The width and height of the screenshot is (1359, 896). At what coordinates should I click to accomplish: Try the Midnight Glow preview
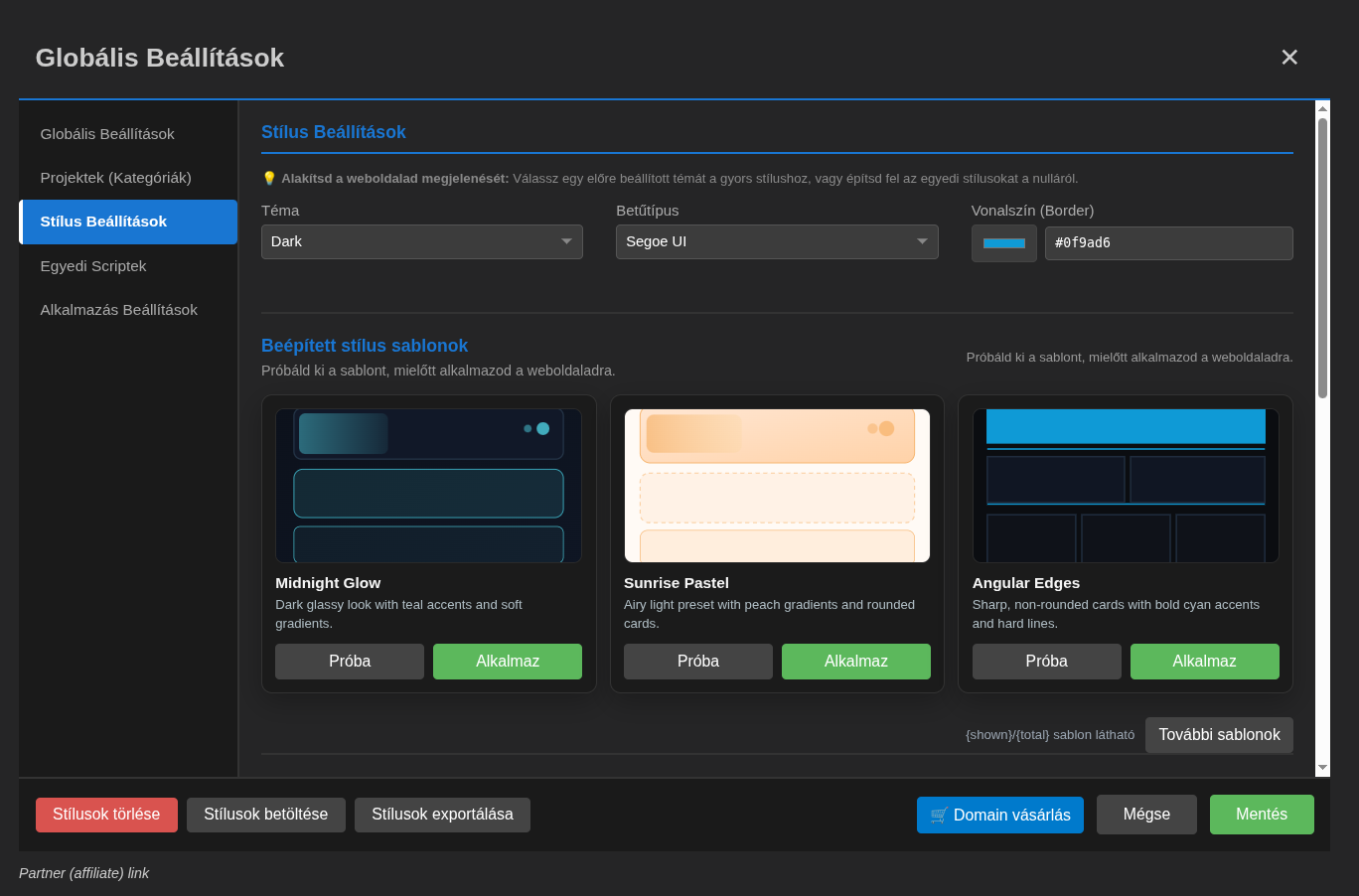[349, 662]
